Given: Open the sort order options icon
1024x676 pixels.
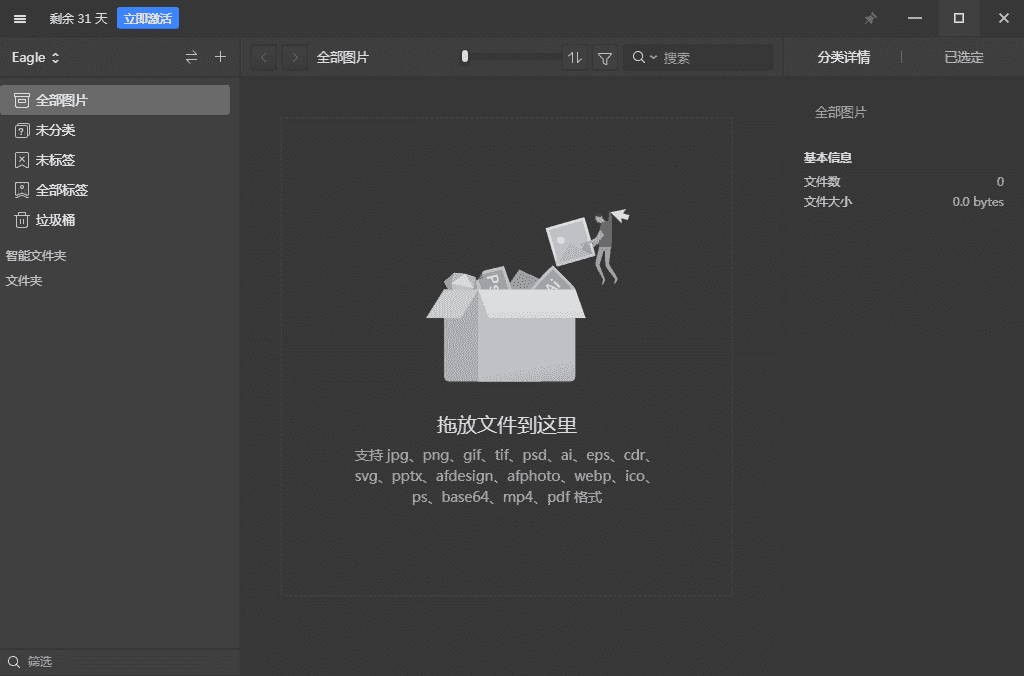Looking at the screenshot, I should 574,58.
